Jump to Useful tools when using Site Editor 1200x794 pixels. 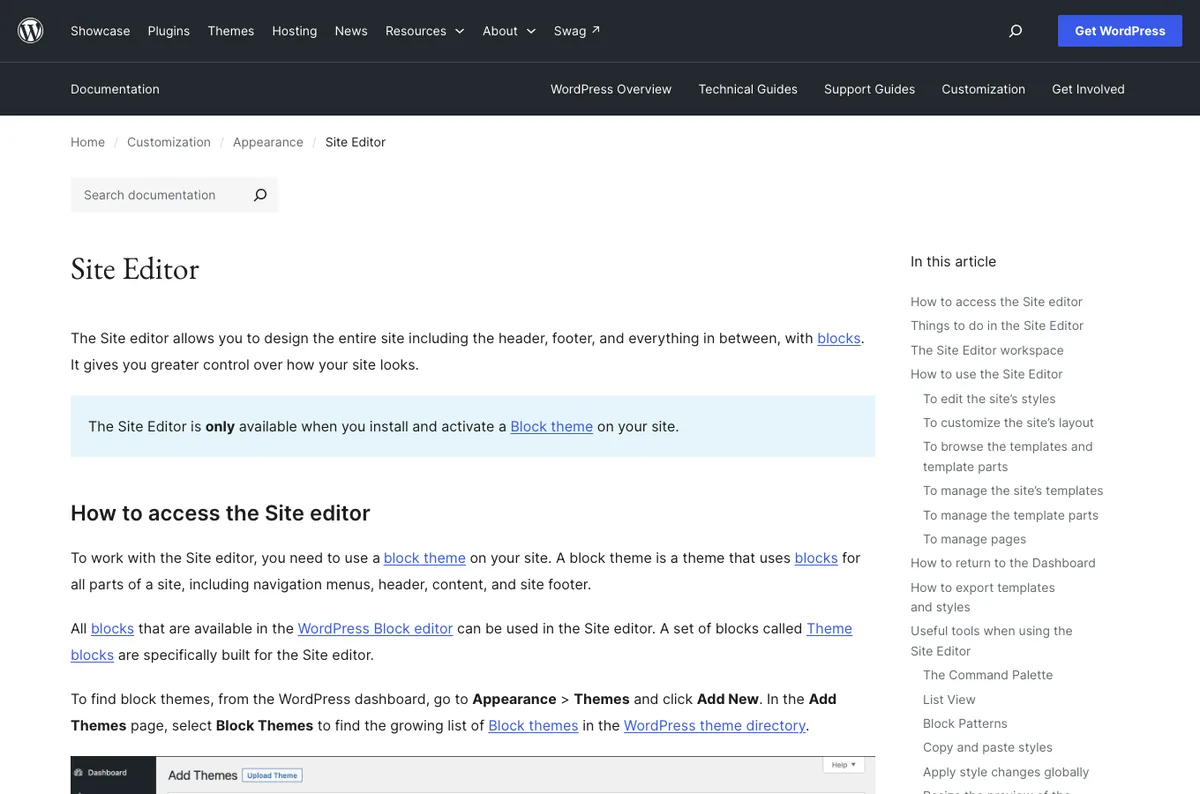click(991, 640)
